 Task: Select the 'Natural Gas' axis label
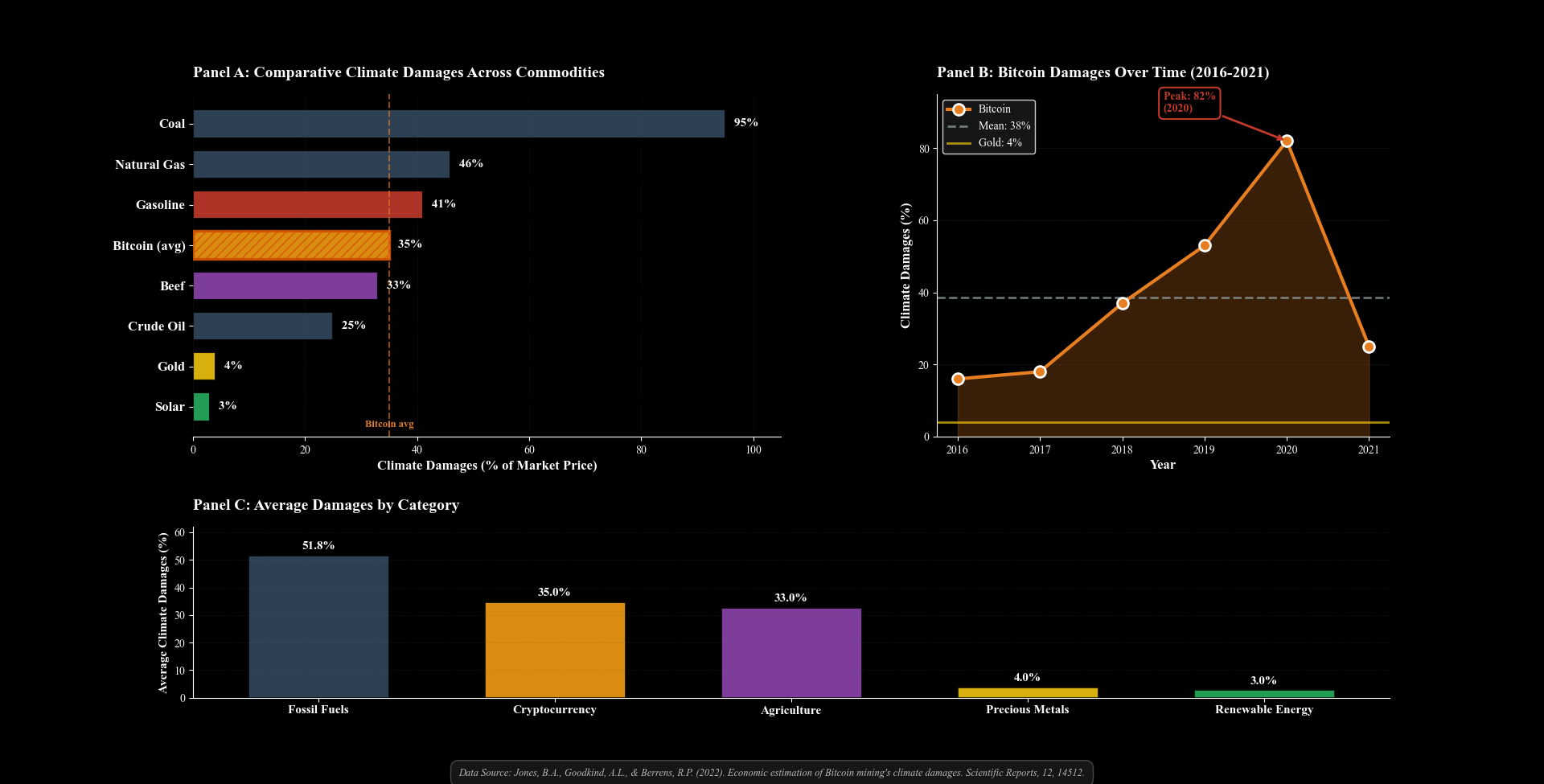click(x=150, y=165)
